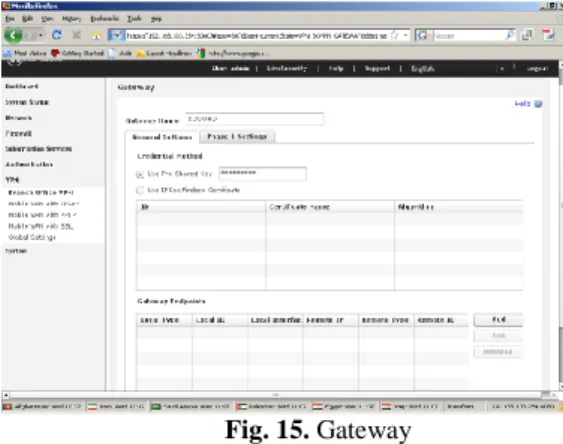The height and width of the screenshot is (444, 563).
Task: Click the English language link
Action: click(x=423, y=69)
